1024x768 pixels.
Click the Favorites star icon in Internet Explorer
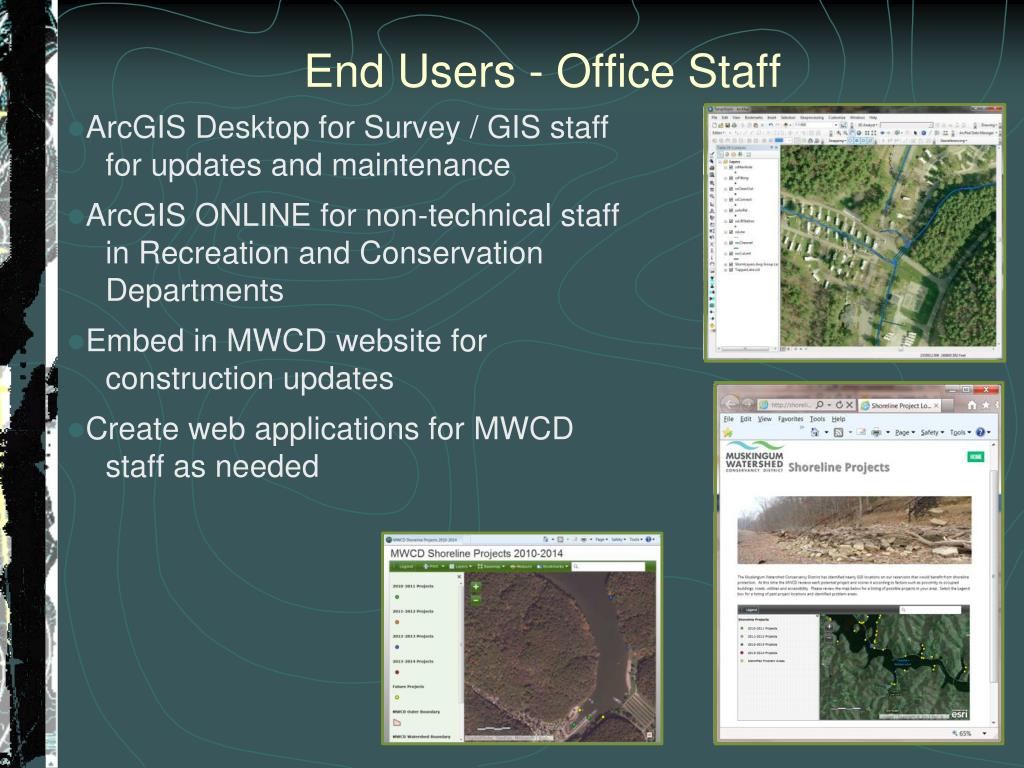(985, 405)
